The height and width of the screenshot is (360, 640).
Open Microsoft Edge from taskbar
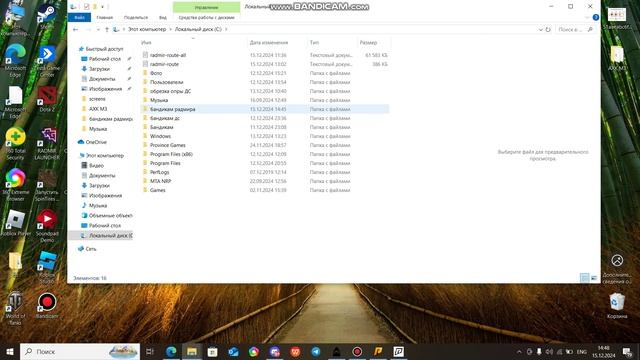point(171,351)
